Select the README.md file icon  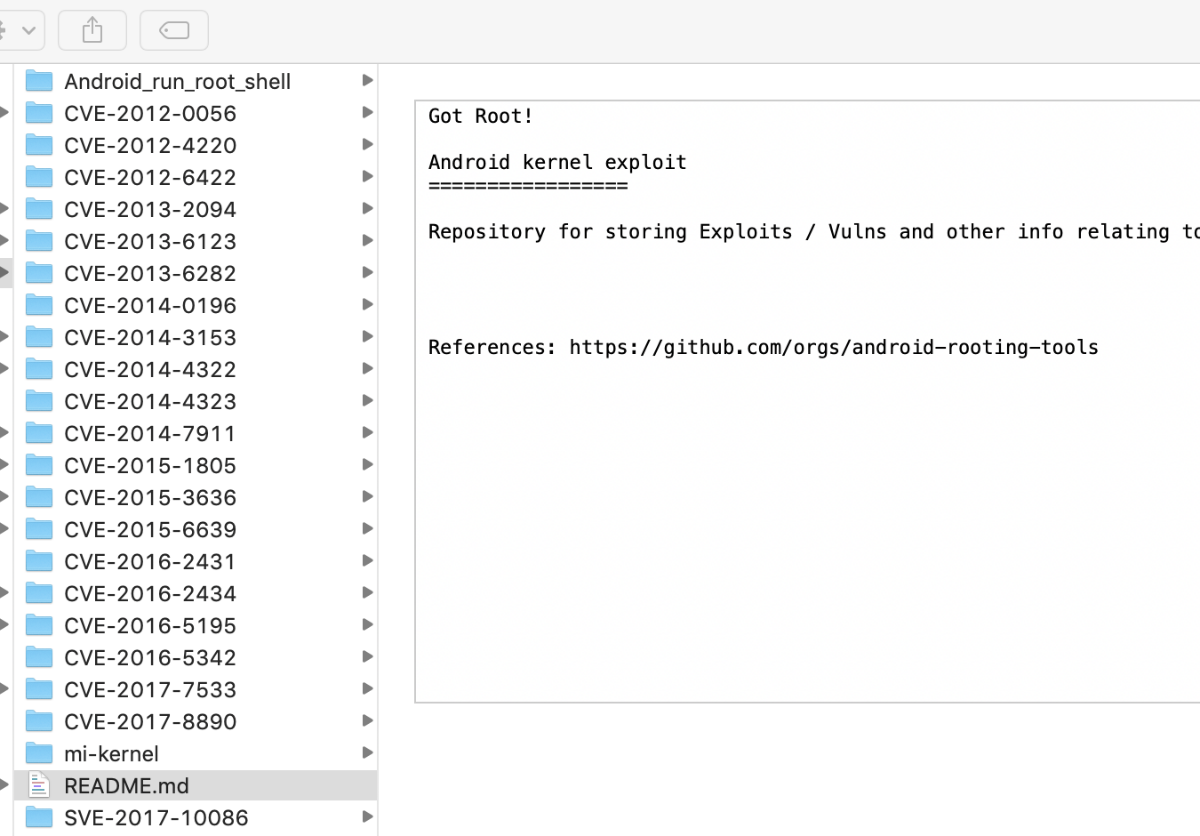point(38,785)
